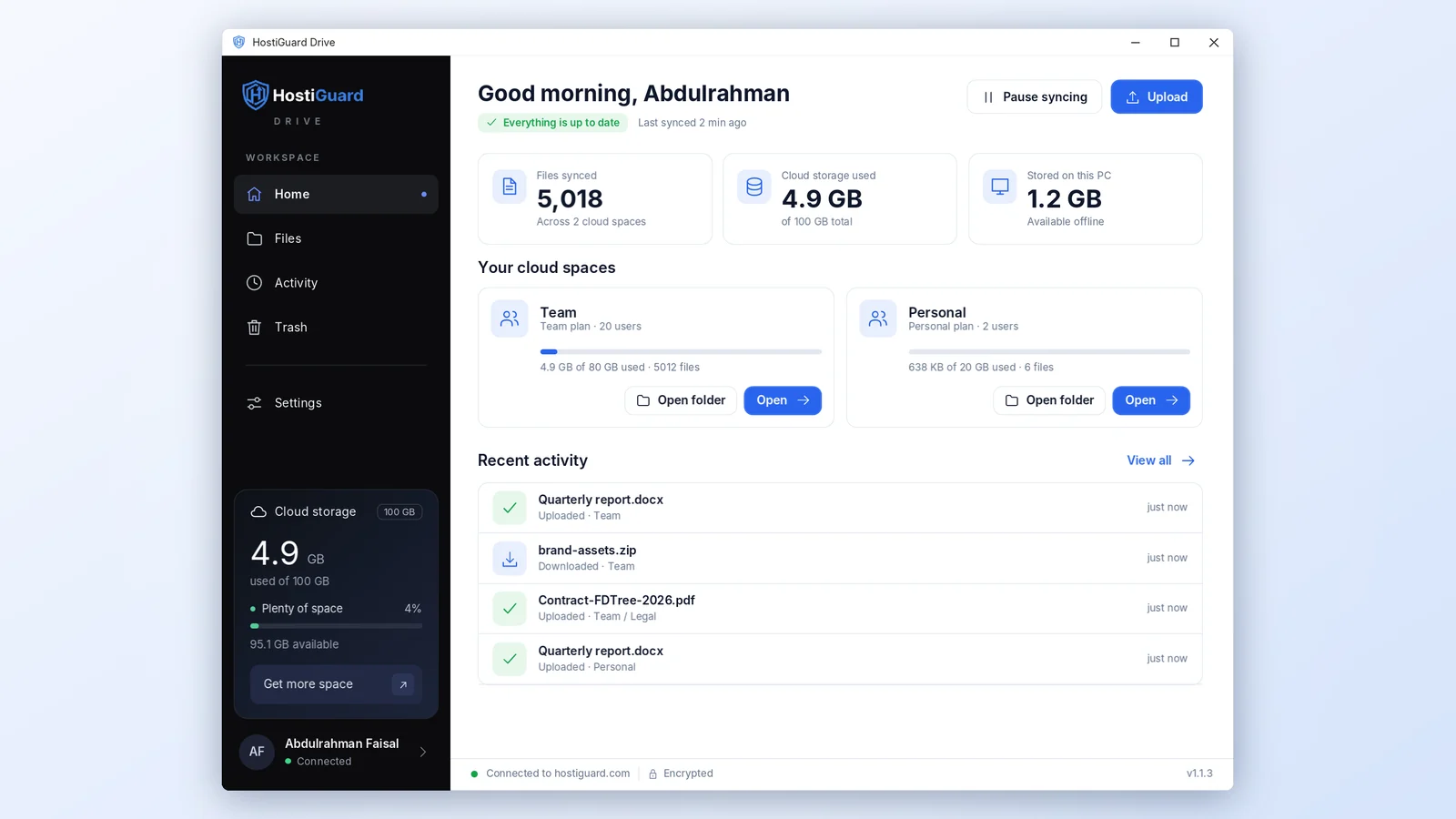Click View all recent activity link
1456x819 pixels.
(1161, 460)
